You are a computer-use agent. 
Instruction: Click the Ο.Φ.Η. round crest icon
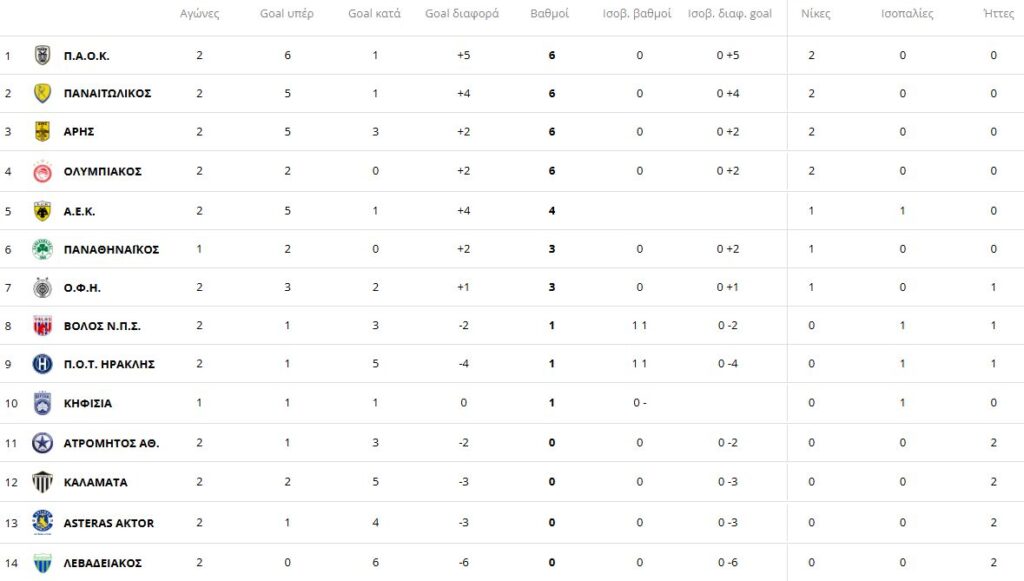42,287
